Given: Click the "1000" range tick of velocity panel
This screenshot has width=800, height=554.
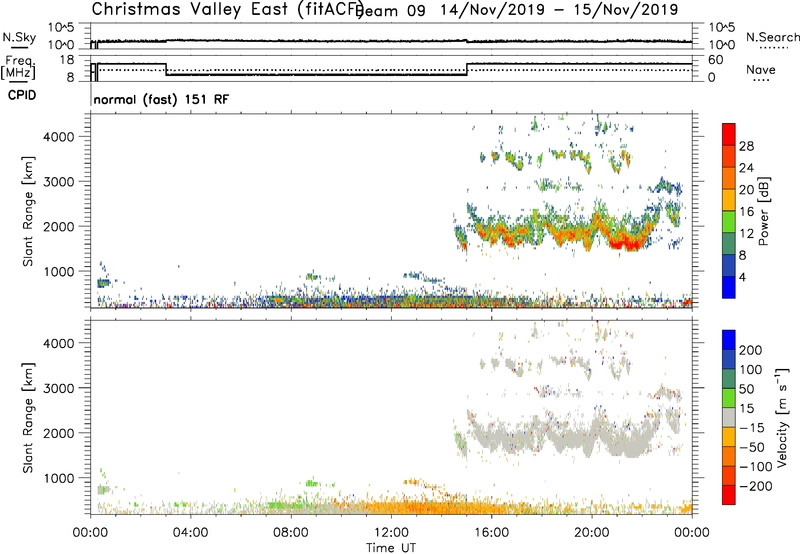Looking at the screenshot, I should click(x=59, y=478).
